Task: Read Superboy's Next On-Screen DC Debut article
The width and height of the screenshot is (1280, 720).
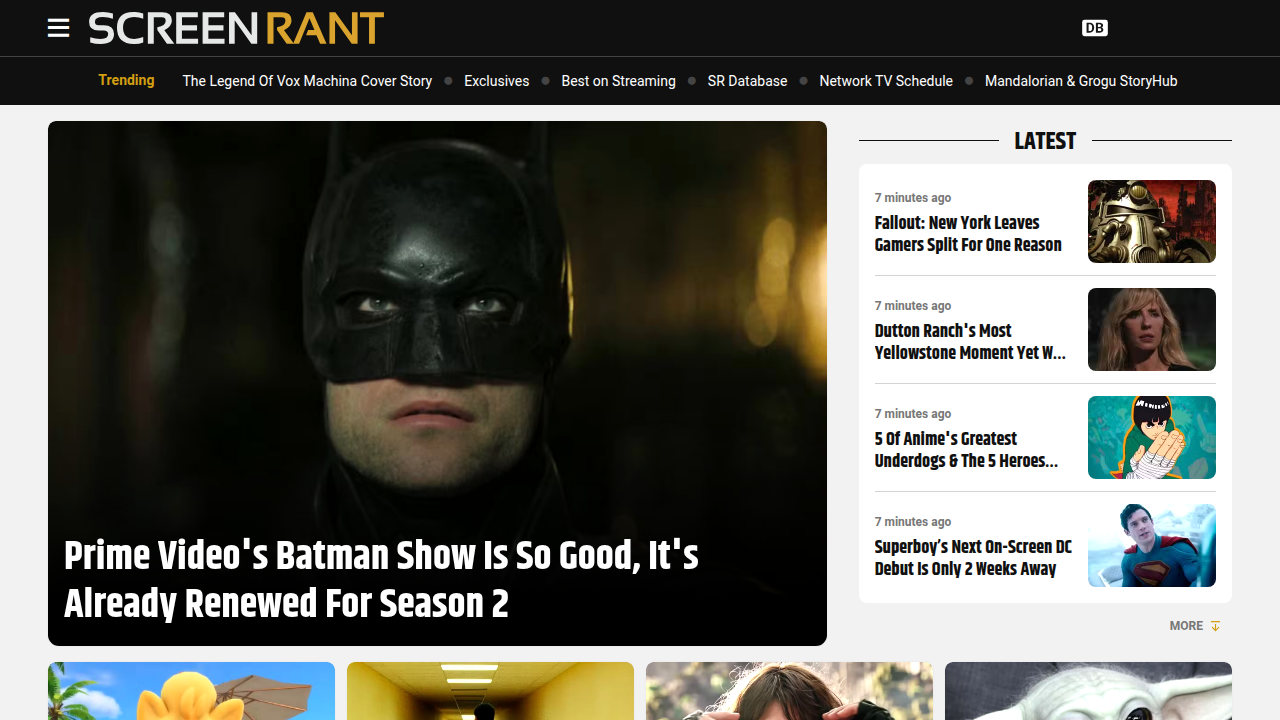Action: click(973, 558)
